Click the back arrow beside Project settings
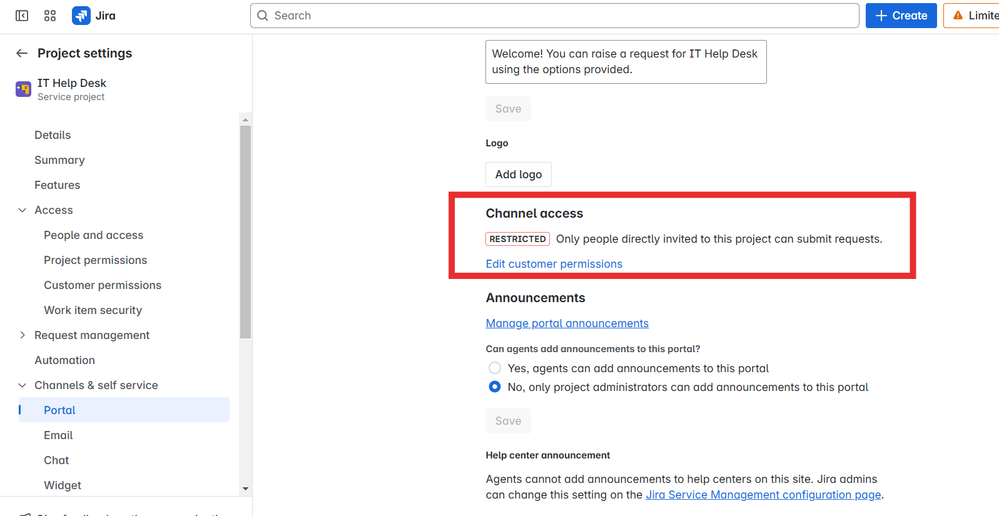Image resolution: width=999 pixels, height=516 pixels. pyautogui.click(x=22, y=54)
